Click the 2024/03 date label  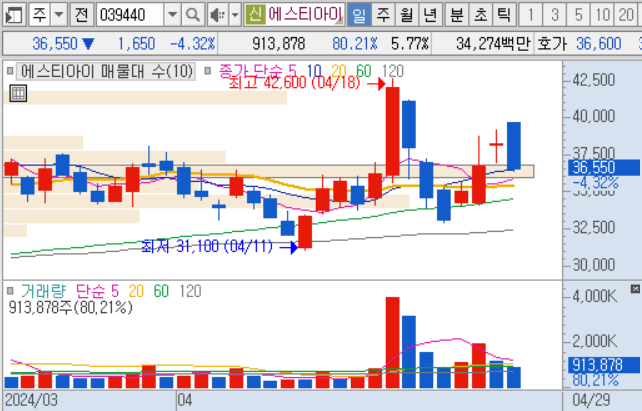point(31,400)
